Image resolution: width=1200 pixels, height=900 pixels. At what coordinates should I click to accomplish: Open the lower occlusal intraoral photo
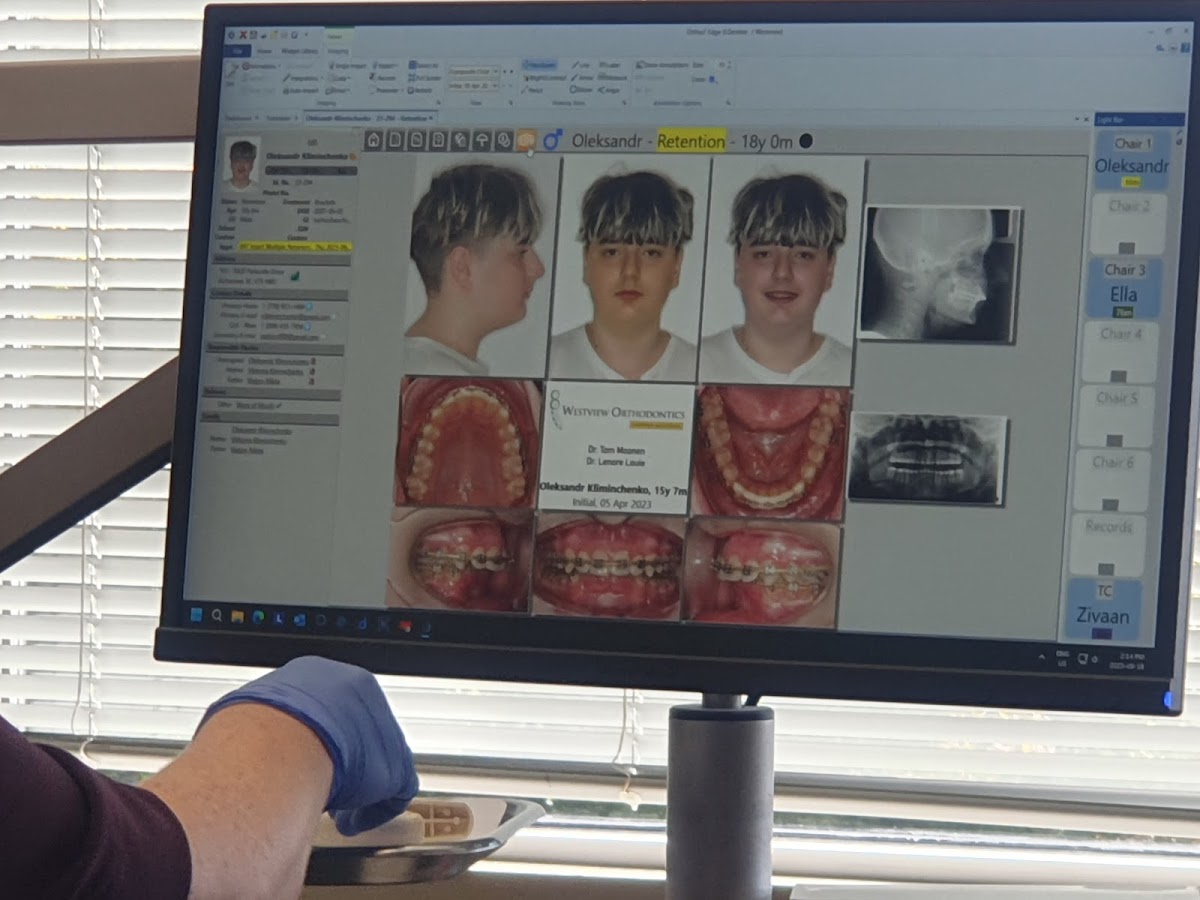pos(770,452)
